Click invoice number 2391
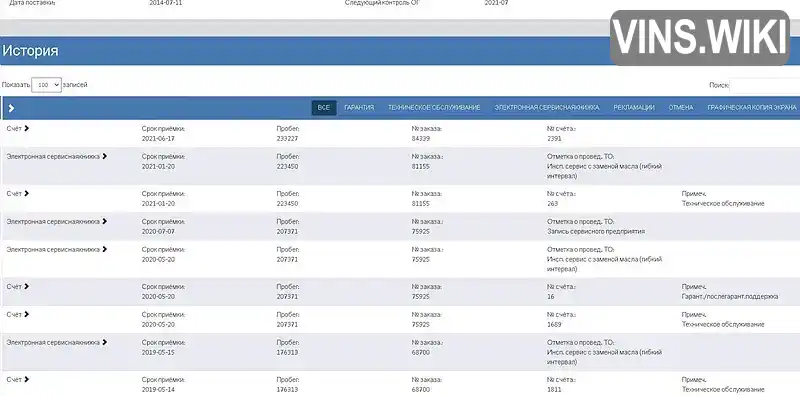This screenshot has height=396, width=800. coord(554,138)
